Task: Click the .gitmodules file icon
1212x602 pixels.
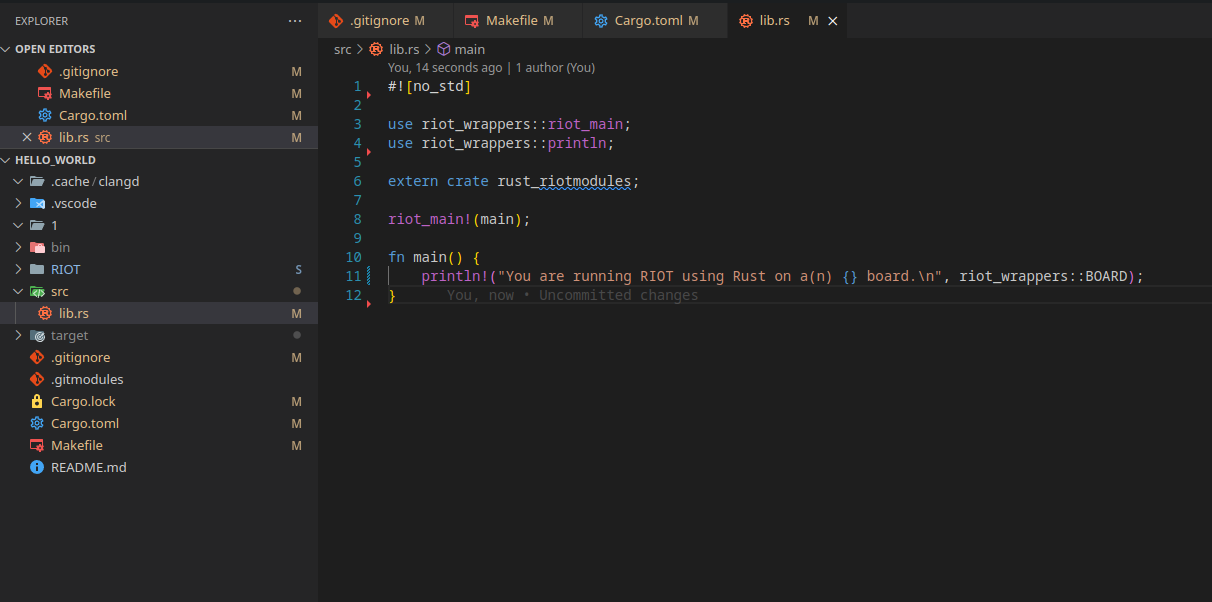Action: pyautogui.click(x=37, y=379)
